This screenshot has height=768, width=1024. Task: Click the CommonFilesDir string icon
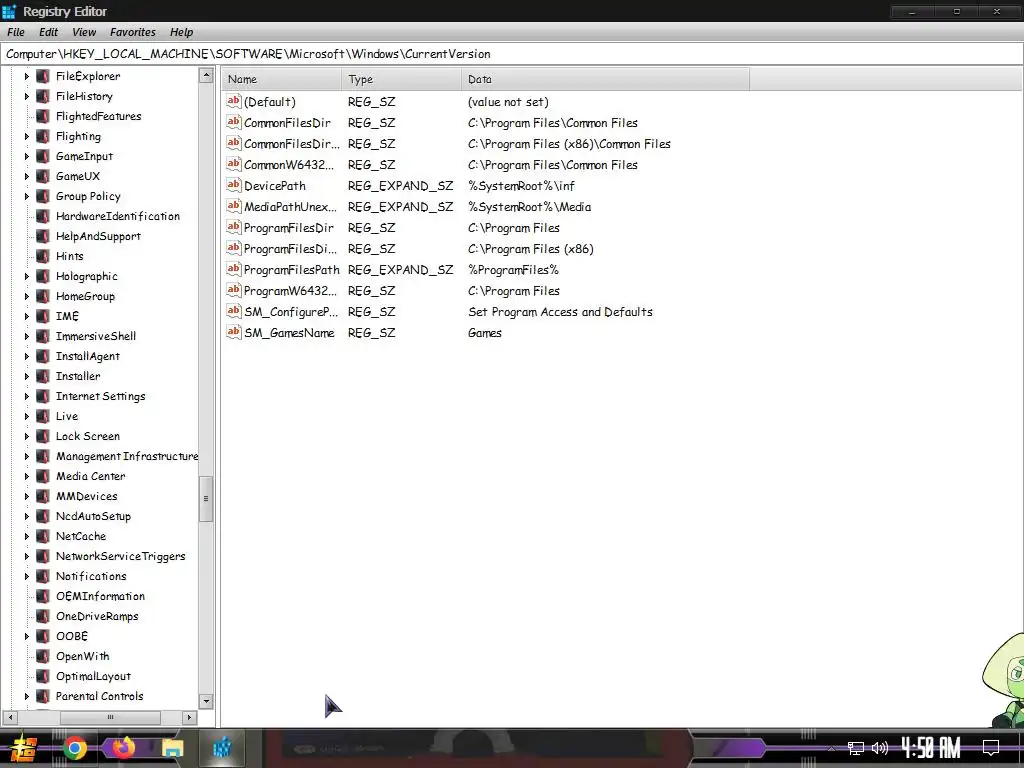(x=234, y=122)
